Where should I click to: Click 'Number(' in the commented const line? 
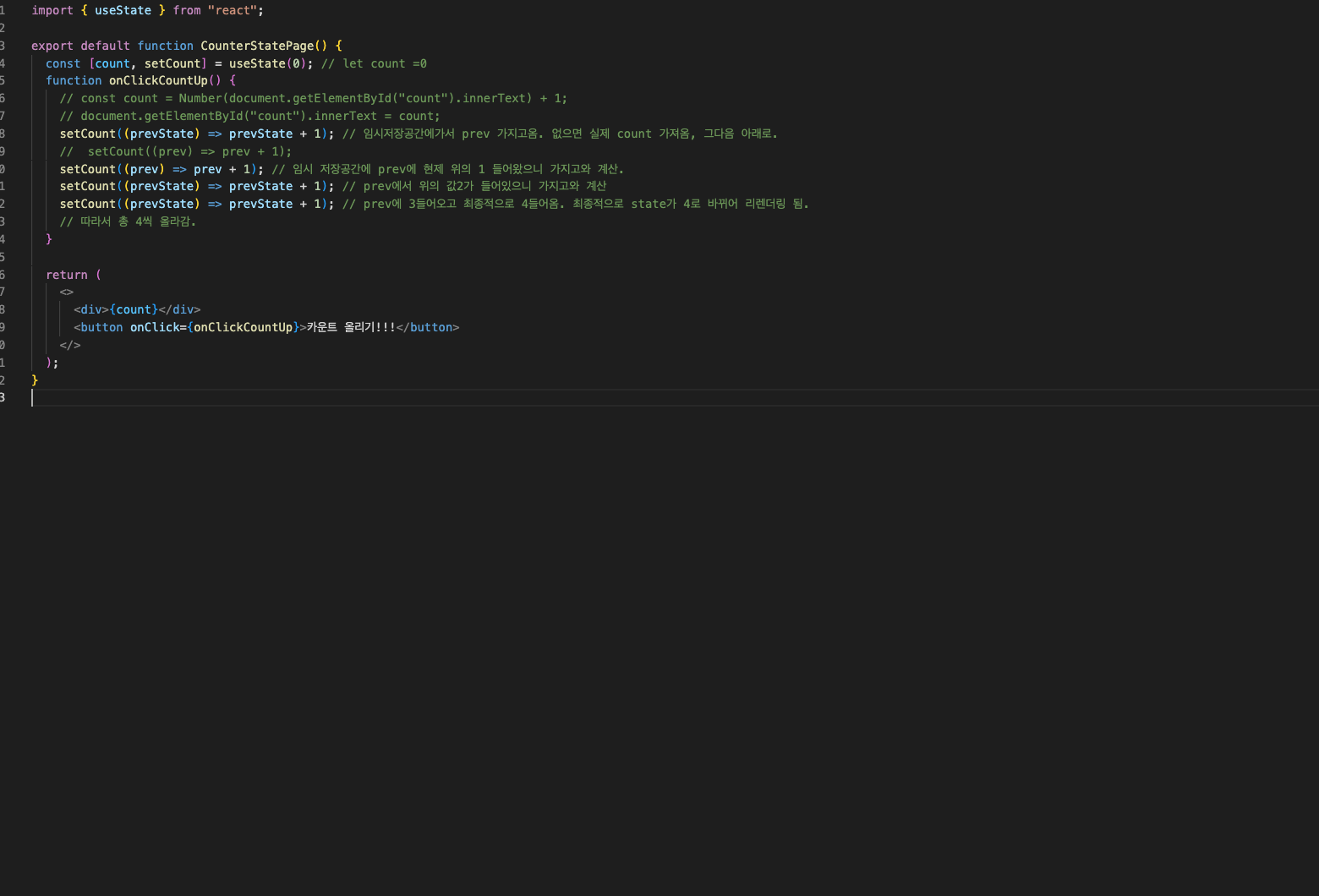click(x=204, y=98)
